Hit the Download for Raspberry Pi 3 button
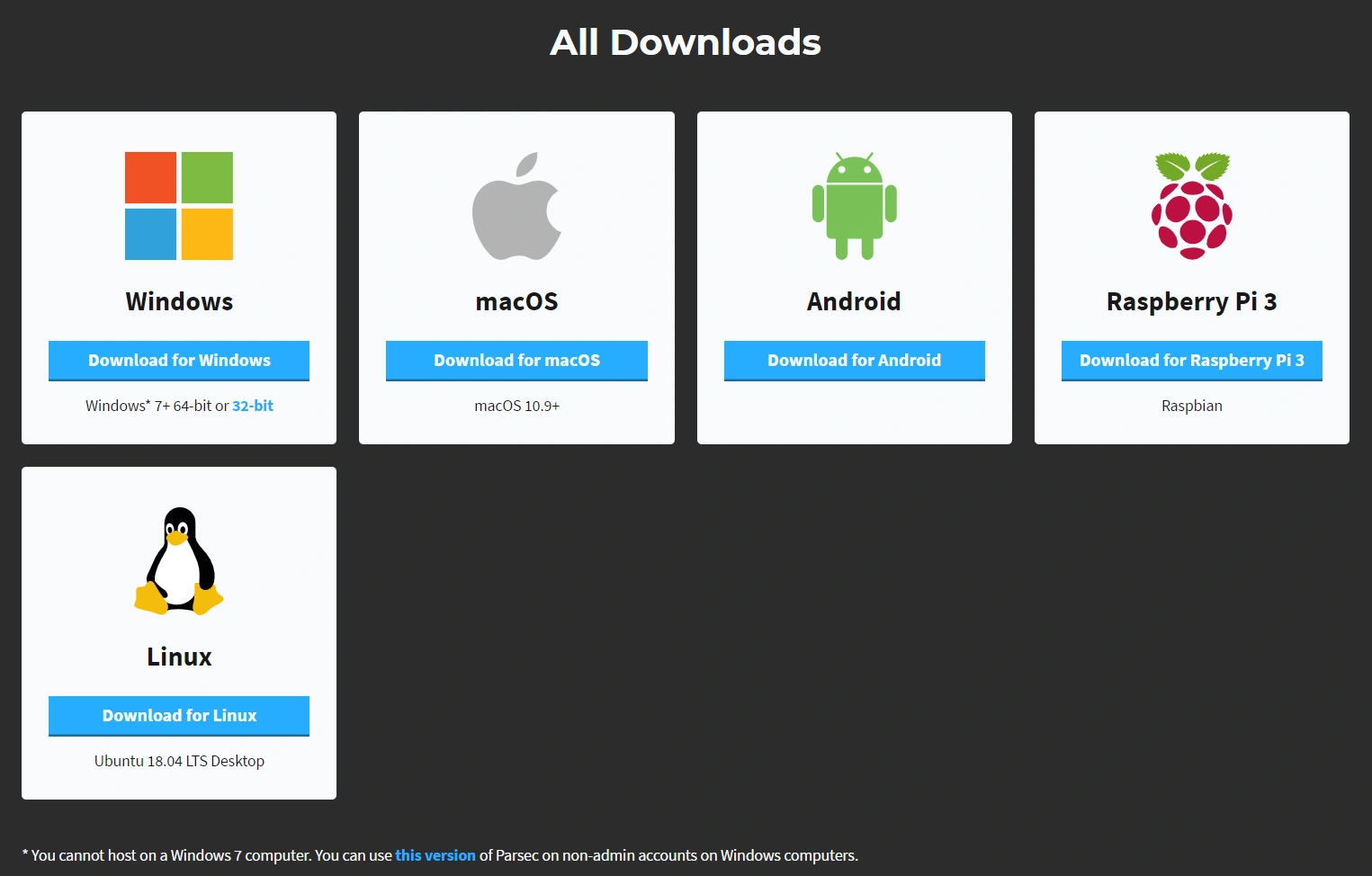This screenshot has width=1372, height=876. click(x=1191, y=360)
